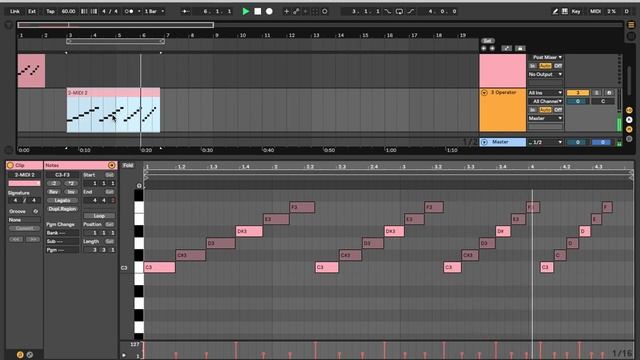This screenshot has width=640, height=360.
Task: Toggle the Mixer section show button
Action: pos(629,129)
